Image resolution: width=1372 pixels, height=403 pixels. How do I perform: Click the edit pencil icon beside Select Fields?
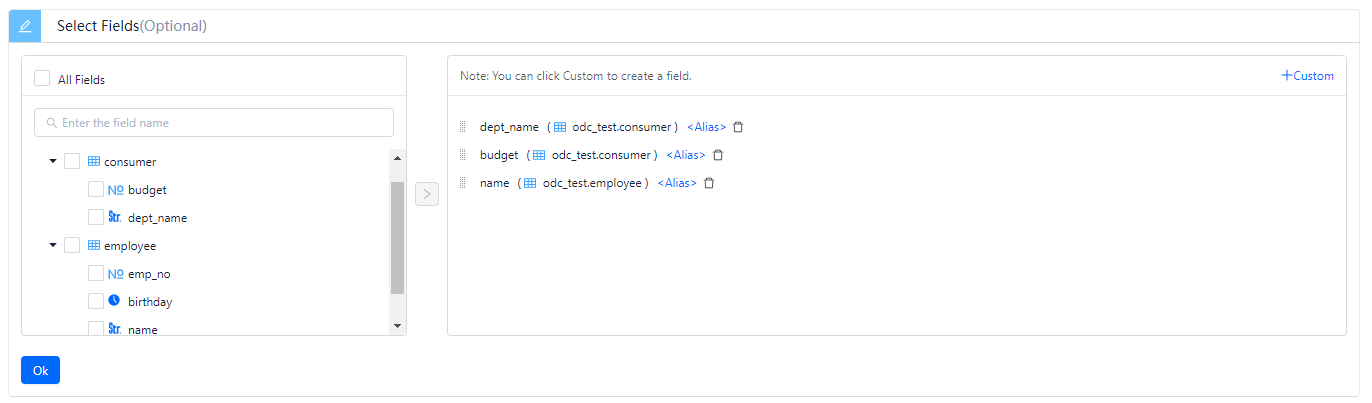(x=25, y=26)
